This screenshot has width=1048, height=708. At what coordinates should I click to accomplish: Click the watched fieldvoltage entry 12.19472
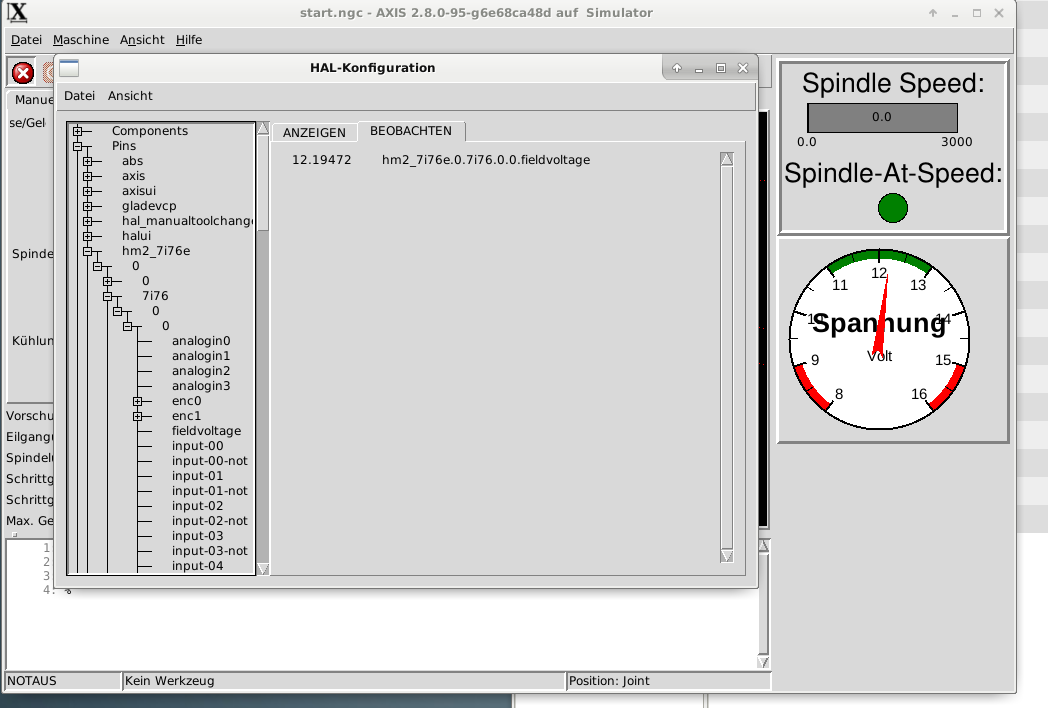click(x=321, y=160)
